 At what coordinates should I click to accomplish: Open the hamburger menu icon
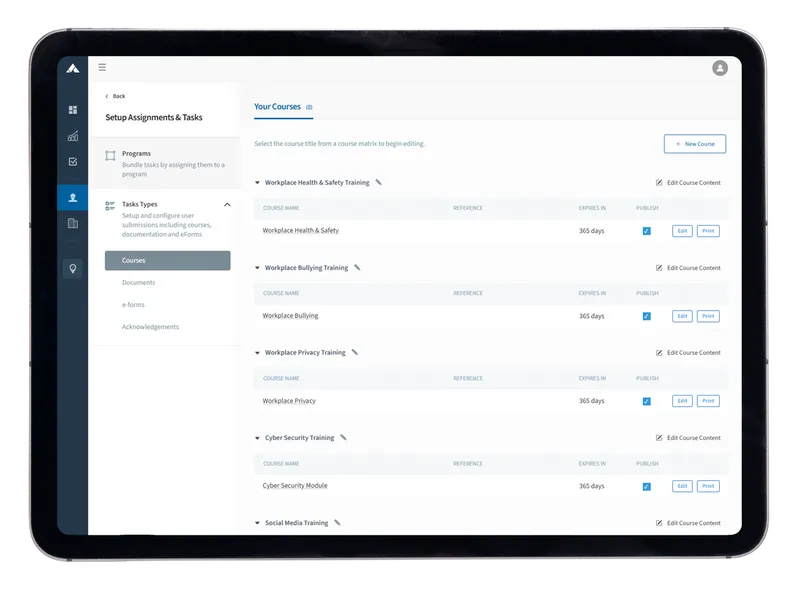pyautogui.click(x=102, y=68)
